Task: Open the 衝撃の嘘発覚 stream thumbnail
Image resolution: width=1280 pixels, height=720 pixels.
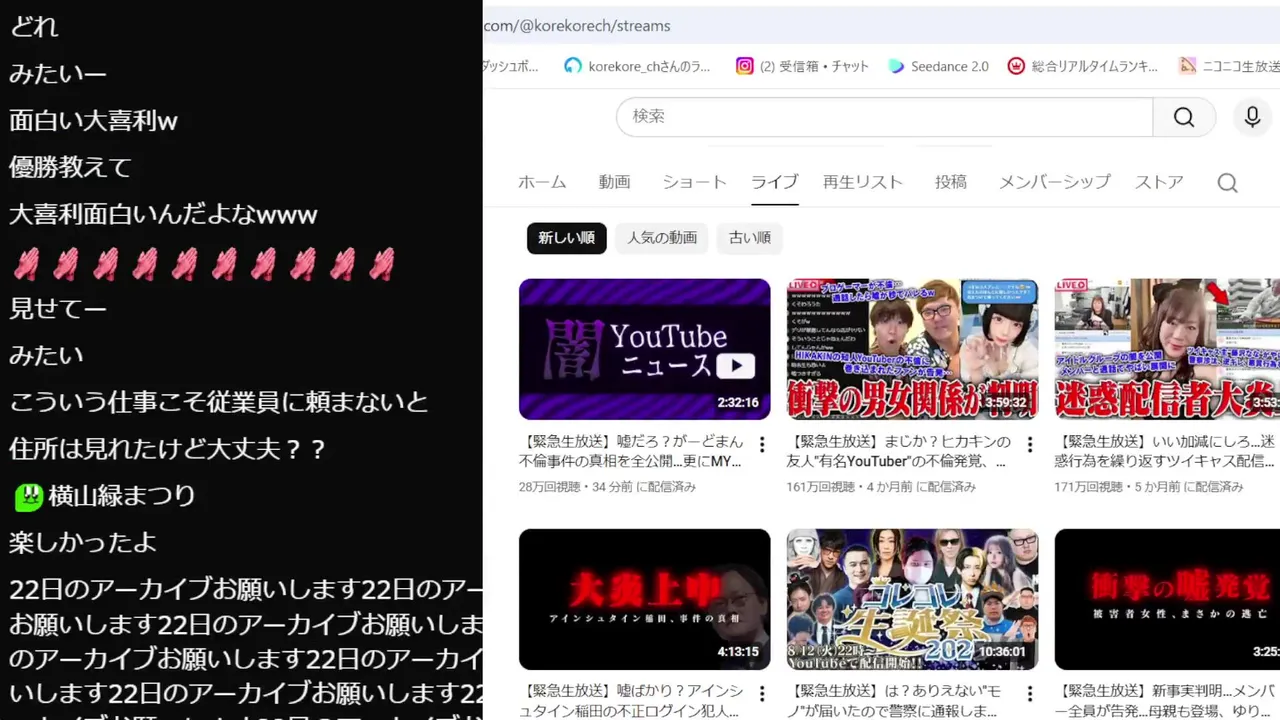Action: pos(1167,599)
